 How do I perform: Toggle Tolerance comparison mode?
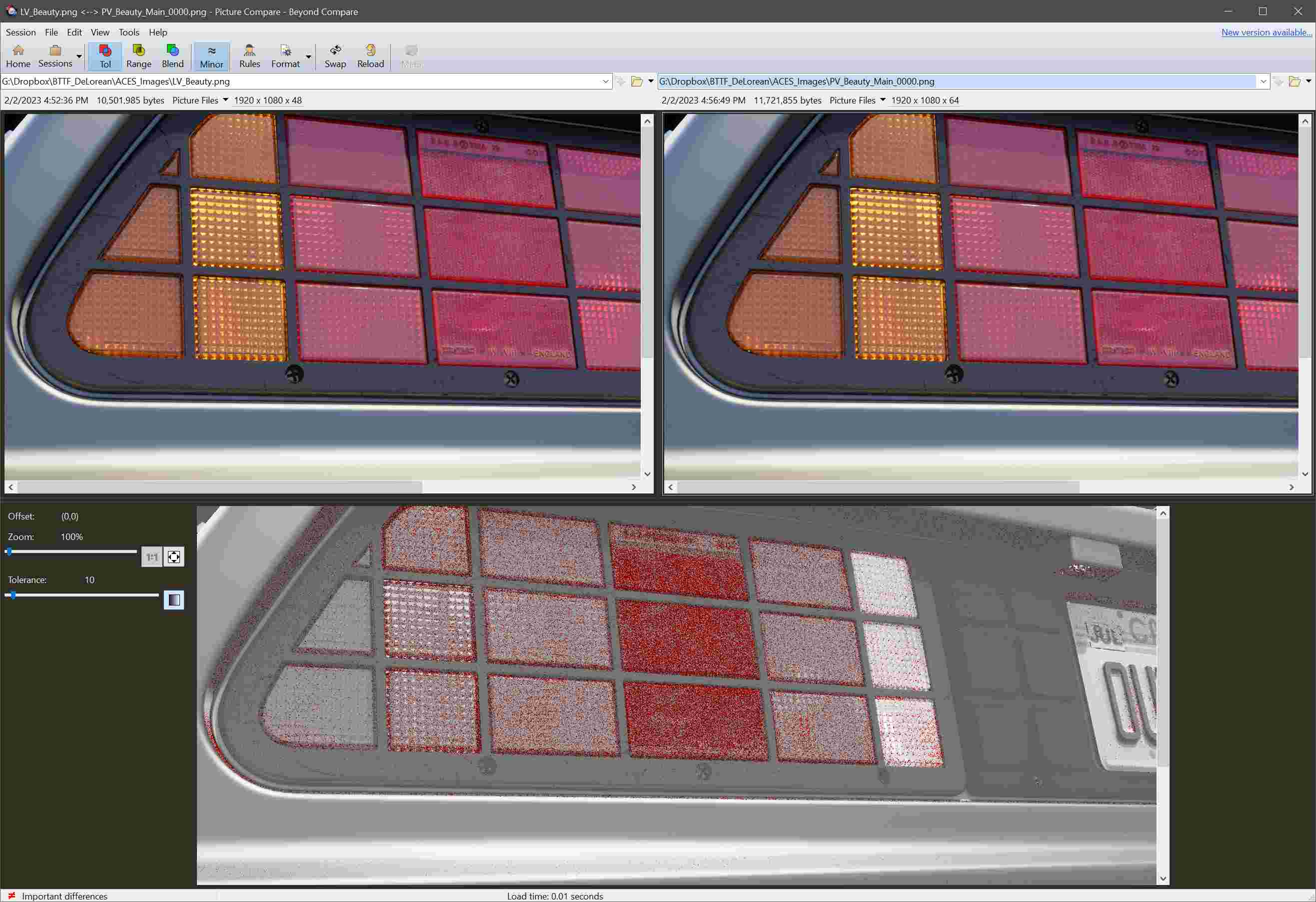(x=105, y=55)
